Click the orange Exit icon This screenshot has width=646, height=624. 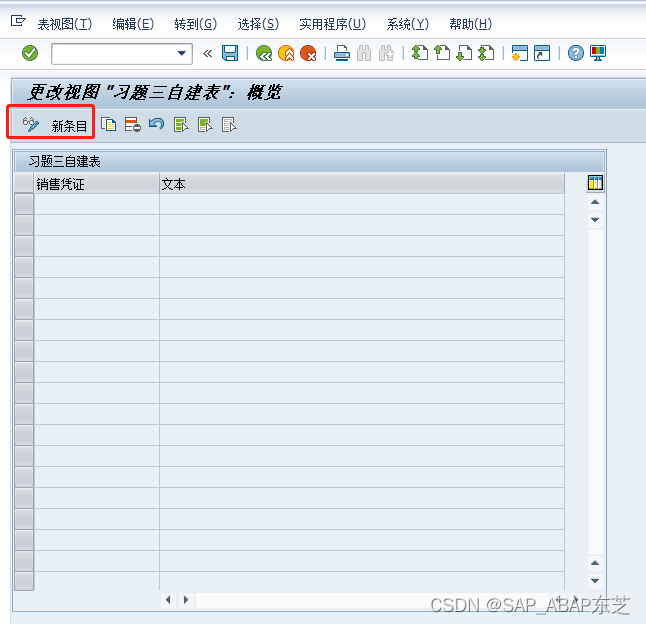286,53
